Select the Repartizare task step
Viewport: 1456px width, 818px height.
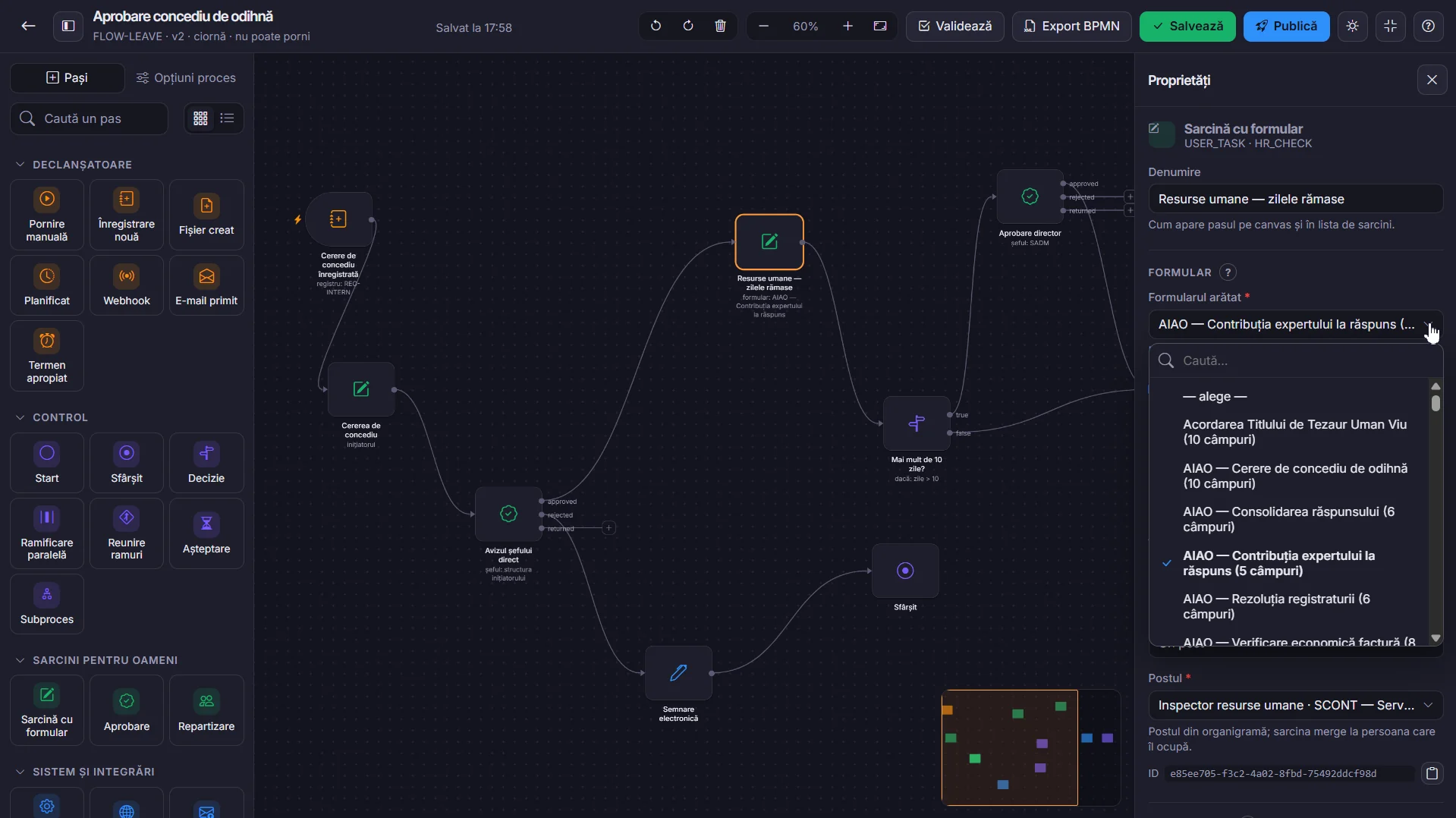tap(206, 710)
